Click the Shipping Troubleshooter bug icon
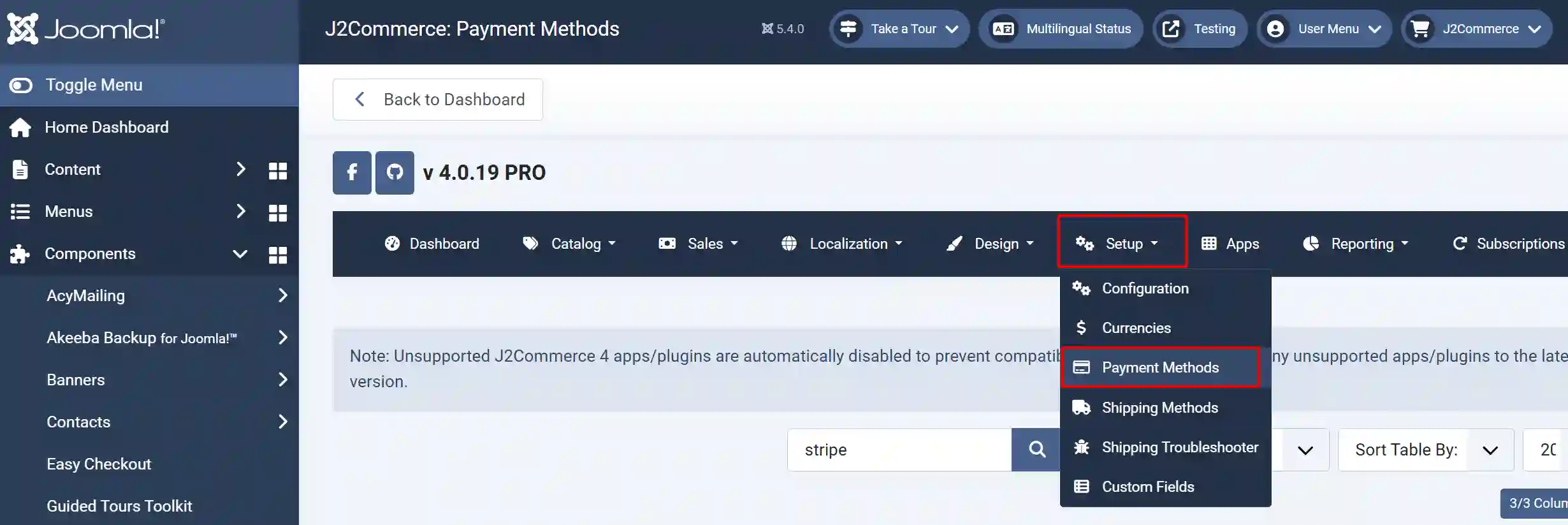The image size is (1568, 525). [x=1082, y=447]
